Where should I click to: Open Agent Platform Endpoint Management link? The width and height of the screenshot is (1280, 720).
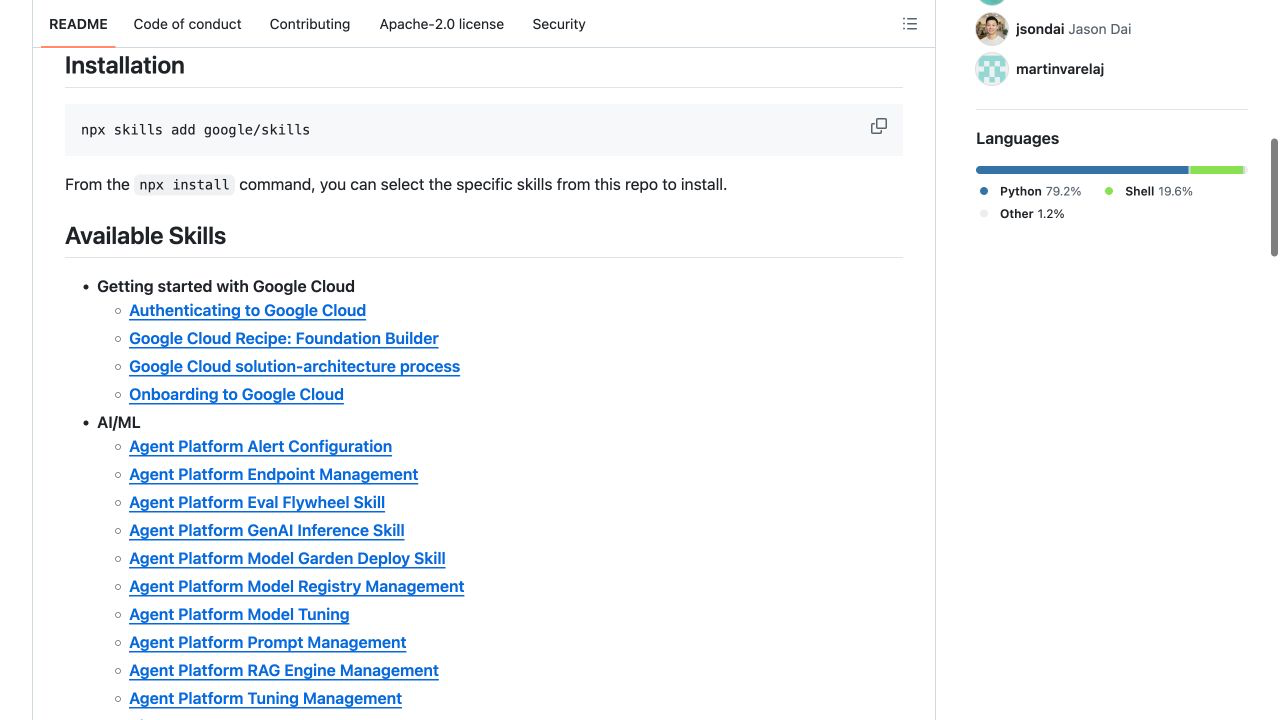(273, 474)
